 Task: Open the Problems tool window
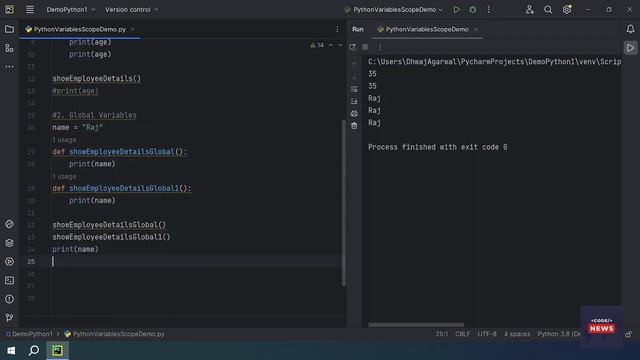[9, 299]
